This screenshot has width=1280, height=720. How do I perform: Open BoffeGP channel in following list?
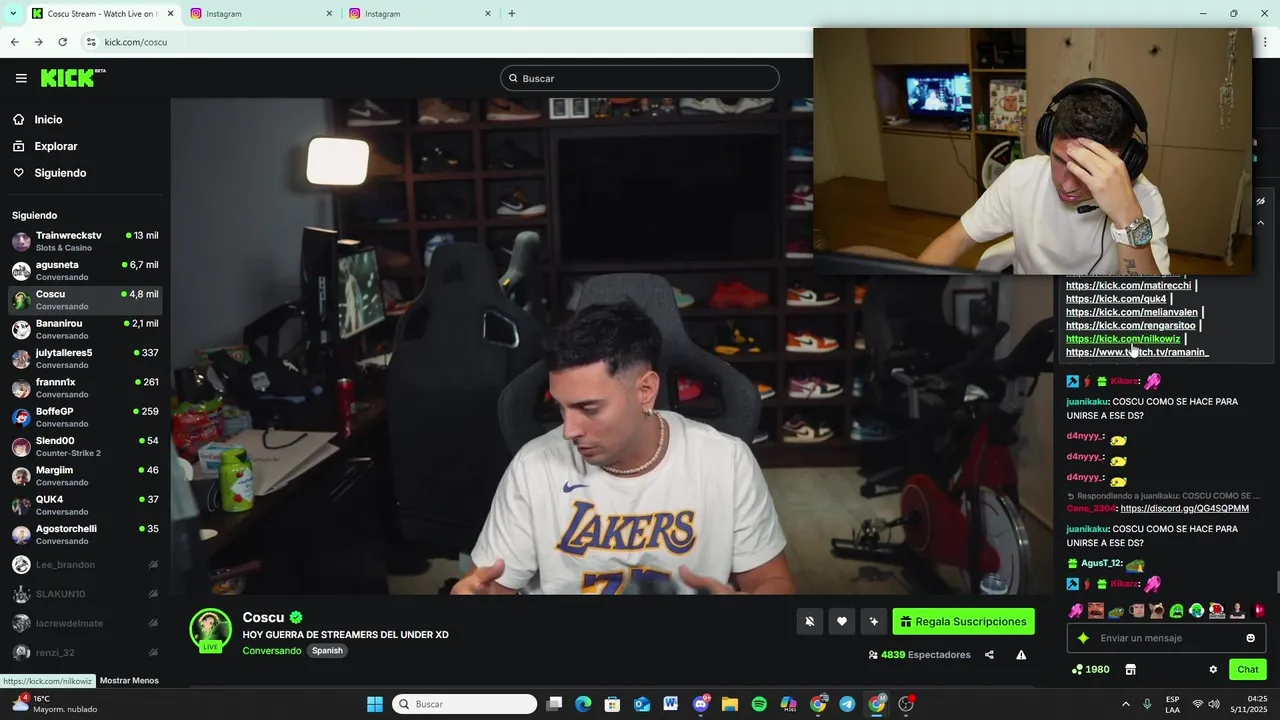(x=85, y=417)
